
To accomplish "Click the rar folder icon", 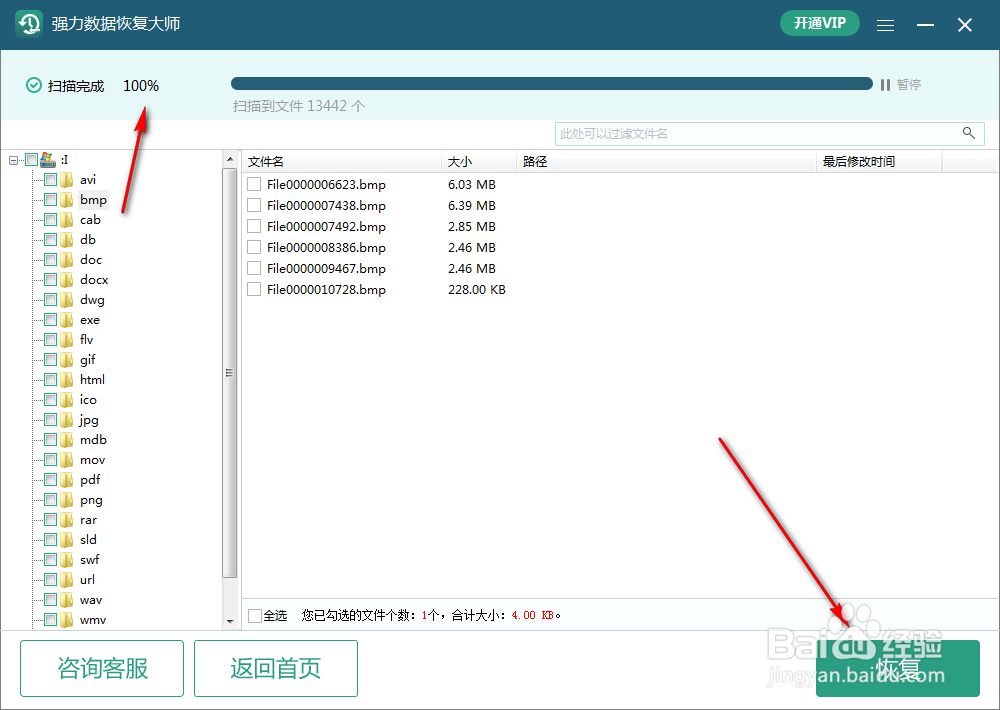I will (67, 520).
